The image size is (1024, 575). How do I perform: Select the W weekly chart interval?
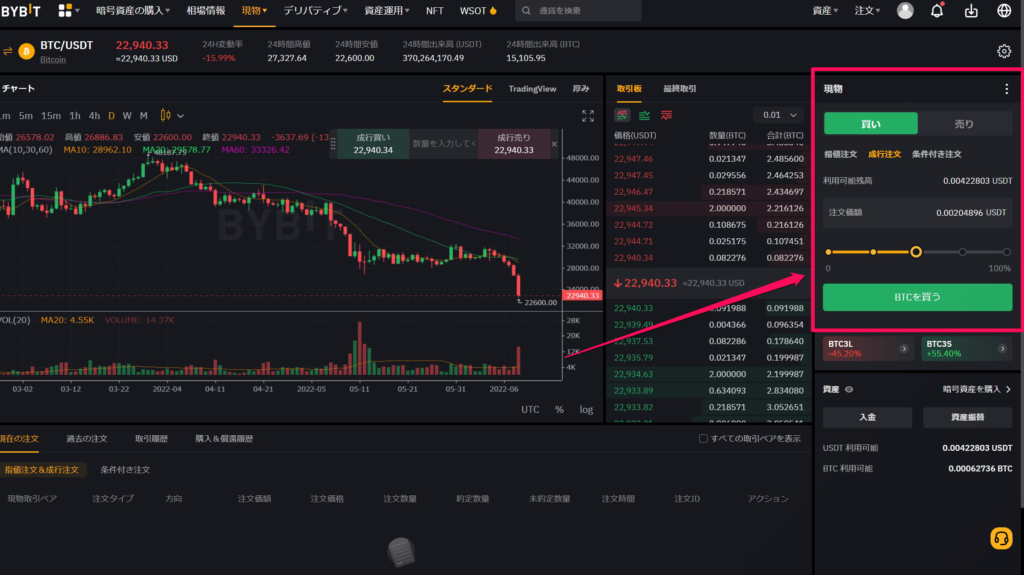tap(127, 116)
